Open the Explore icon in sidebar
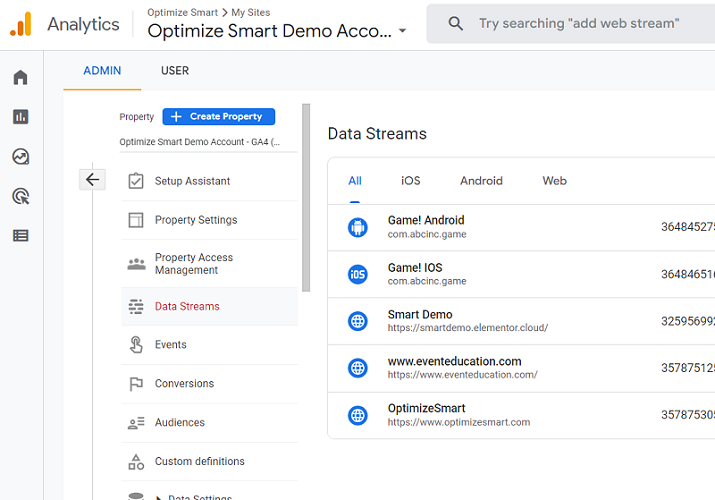This screenshot has width=715, height=500. point(20,157)
